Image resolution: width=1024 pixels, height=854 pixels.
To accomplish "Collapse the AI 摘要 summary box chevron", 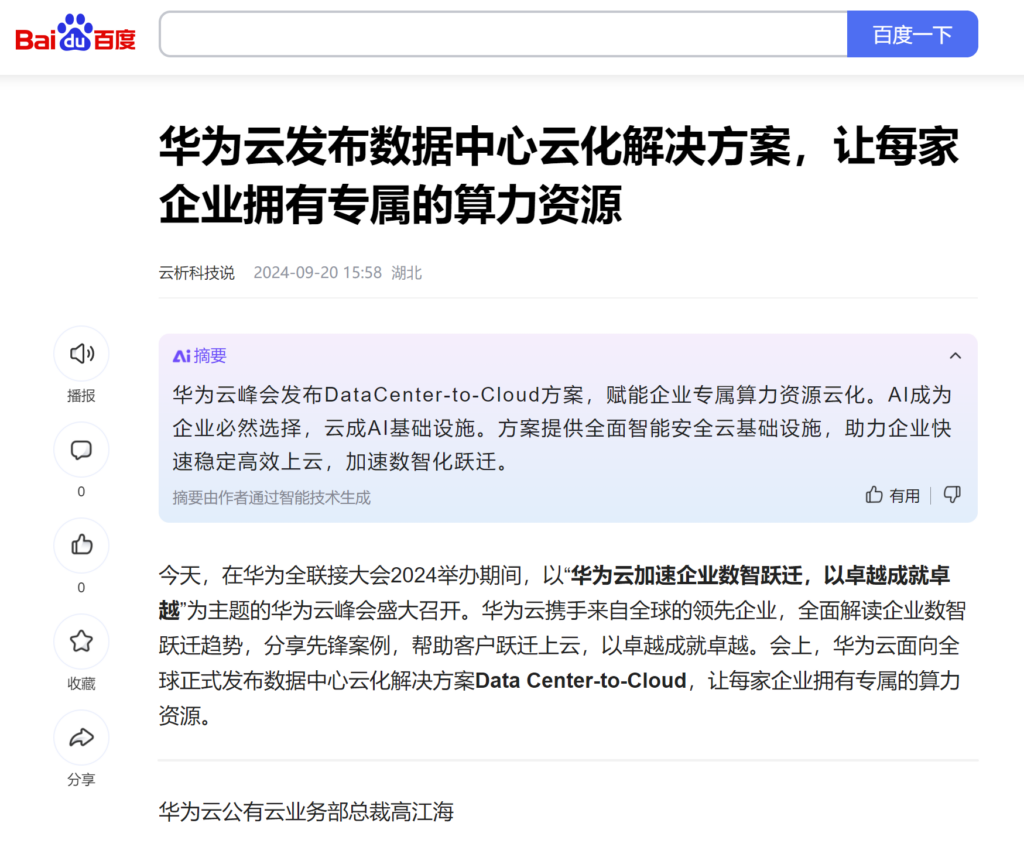I will [955, 356].
